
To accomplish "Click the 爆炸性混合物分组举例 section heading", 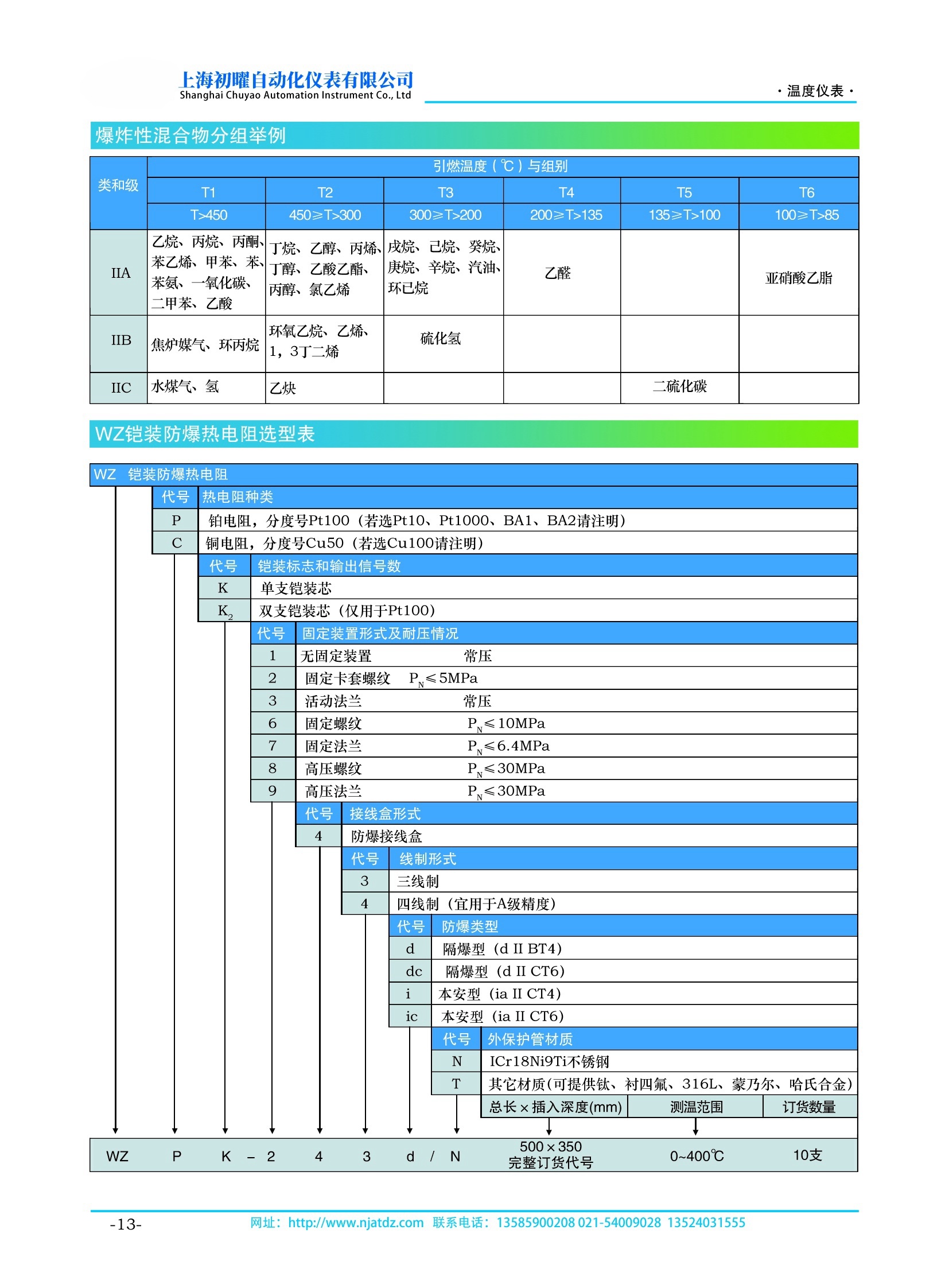I will (190, 135).
